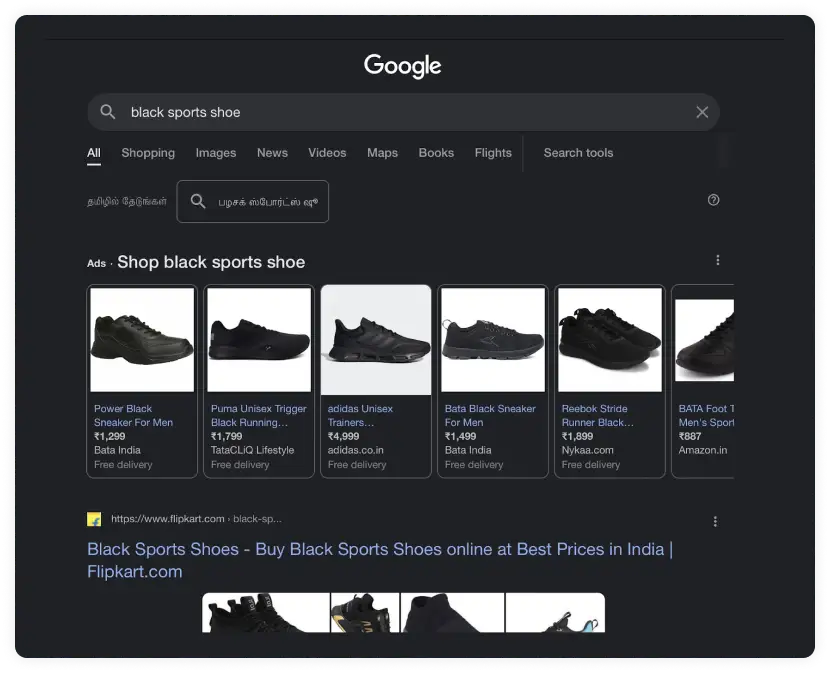Open the News tab

tap(272, 153)
